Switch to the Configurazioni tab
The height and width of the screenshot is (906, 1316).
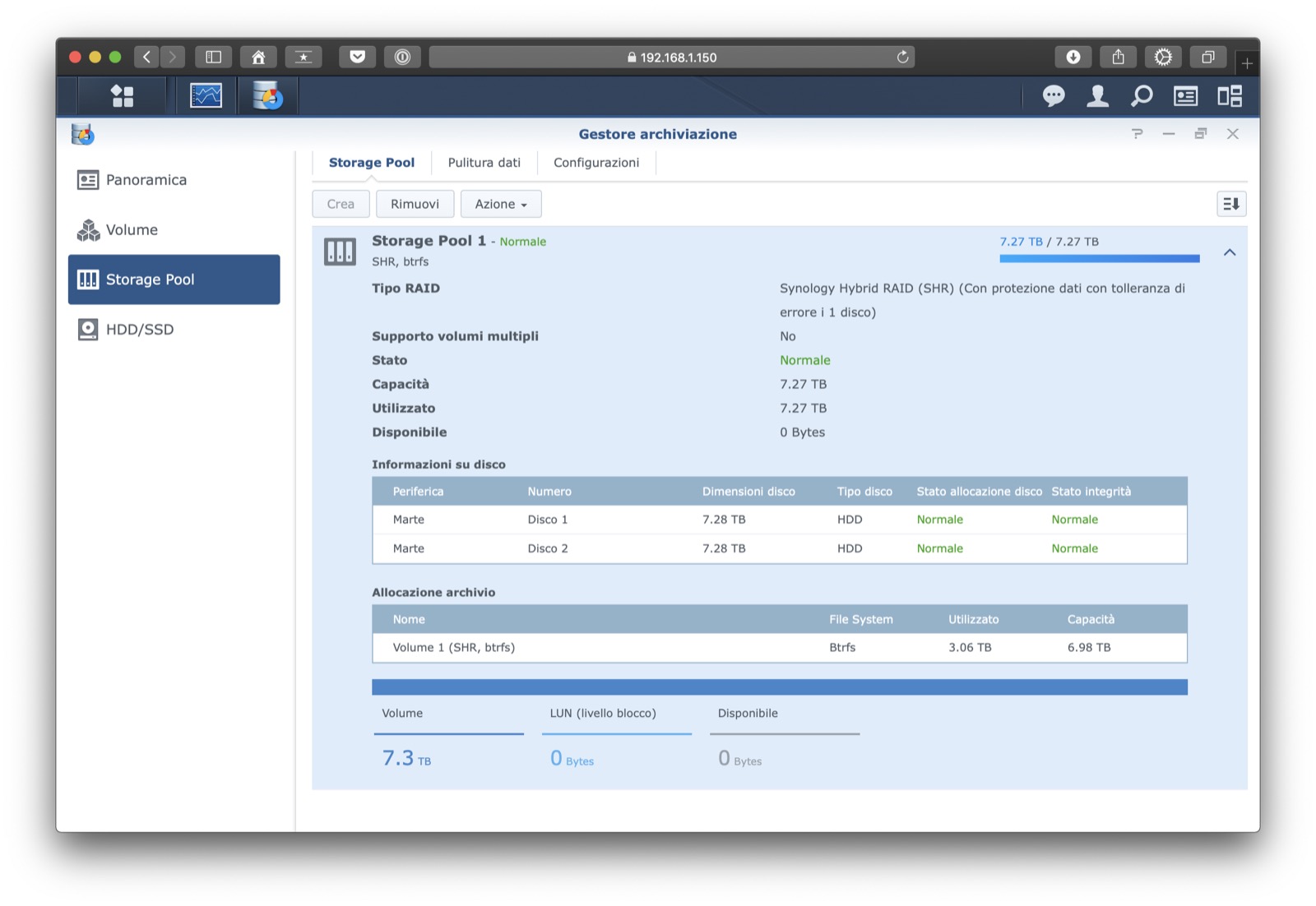click(595, 163)
